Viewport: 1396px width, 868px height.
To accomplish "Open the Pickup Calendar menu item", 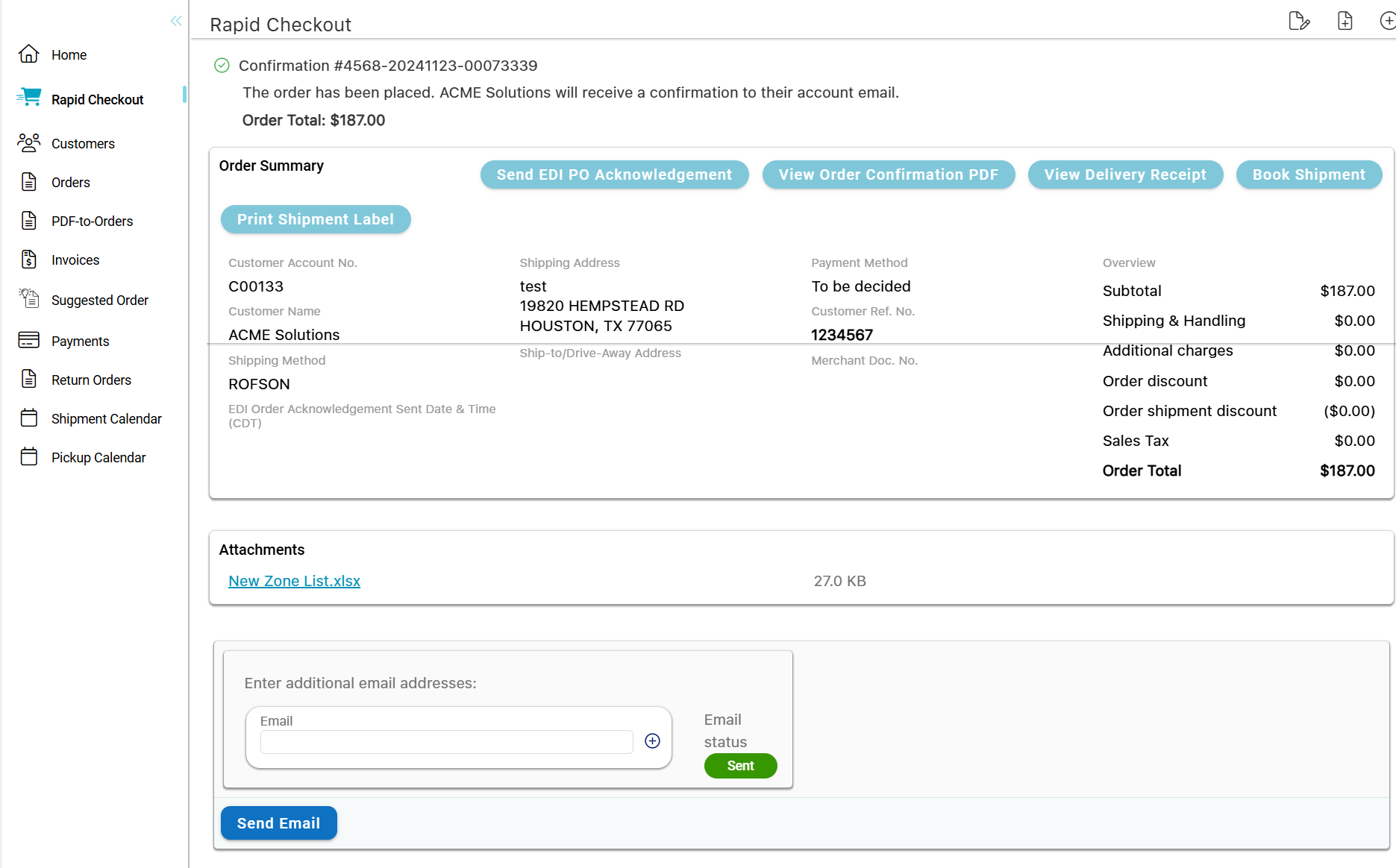I will pyautogui.click(x=98, y=458).
